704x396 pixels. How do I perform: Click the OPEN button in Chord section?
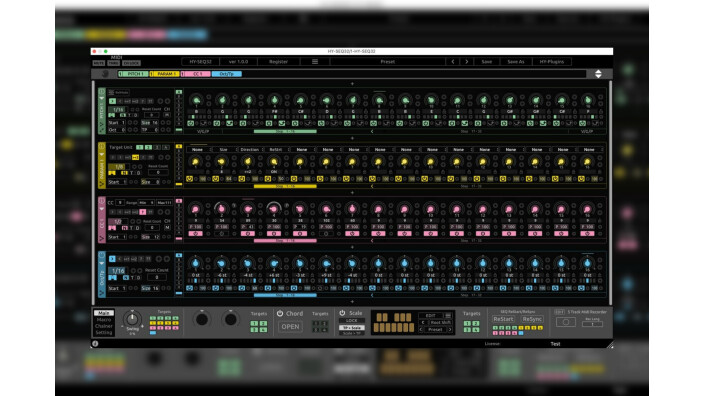click(290, 326)
